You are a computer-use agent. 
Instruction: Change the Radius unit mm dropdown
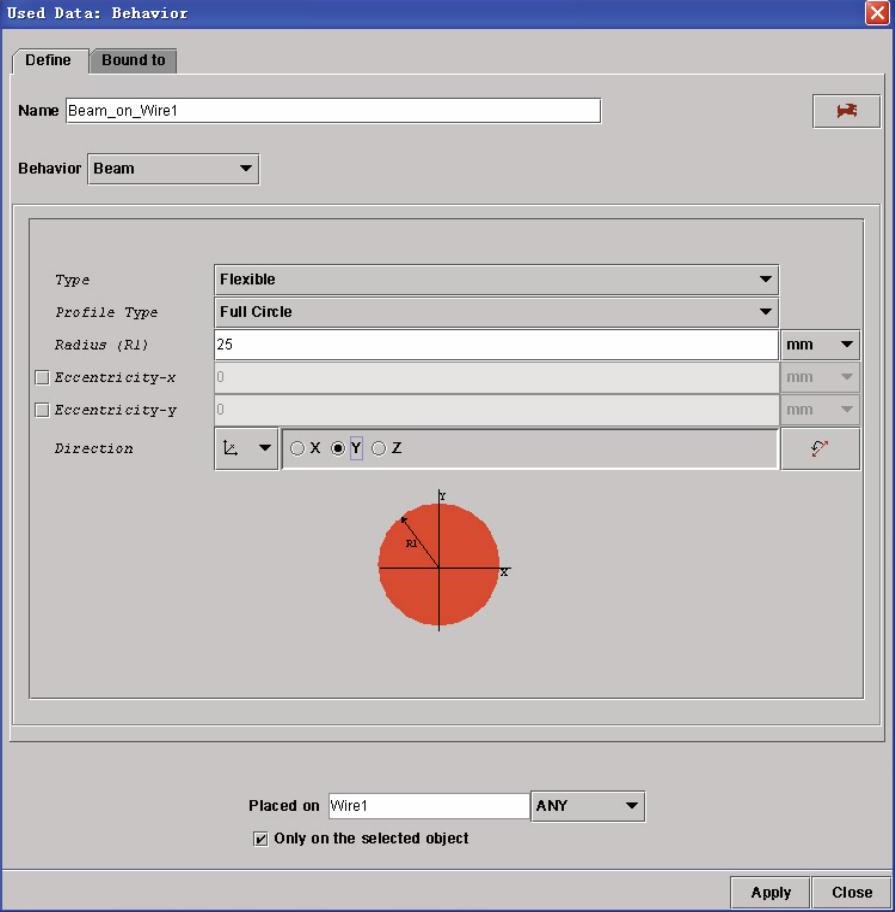coord(820,345)
